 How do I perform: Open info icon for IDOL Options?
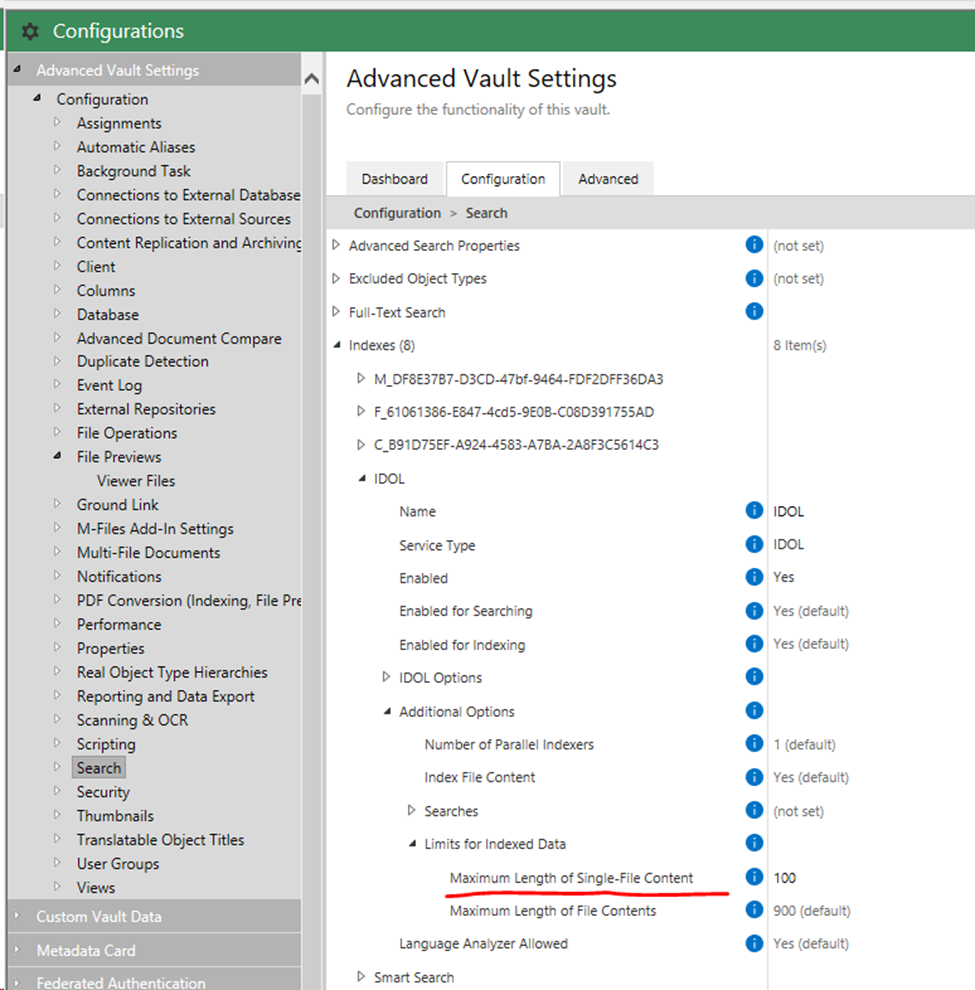[754, 677]
